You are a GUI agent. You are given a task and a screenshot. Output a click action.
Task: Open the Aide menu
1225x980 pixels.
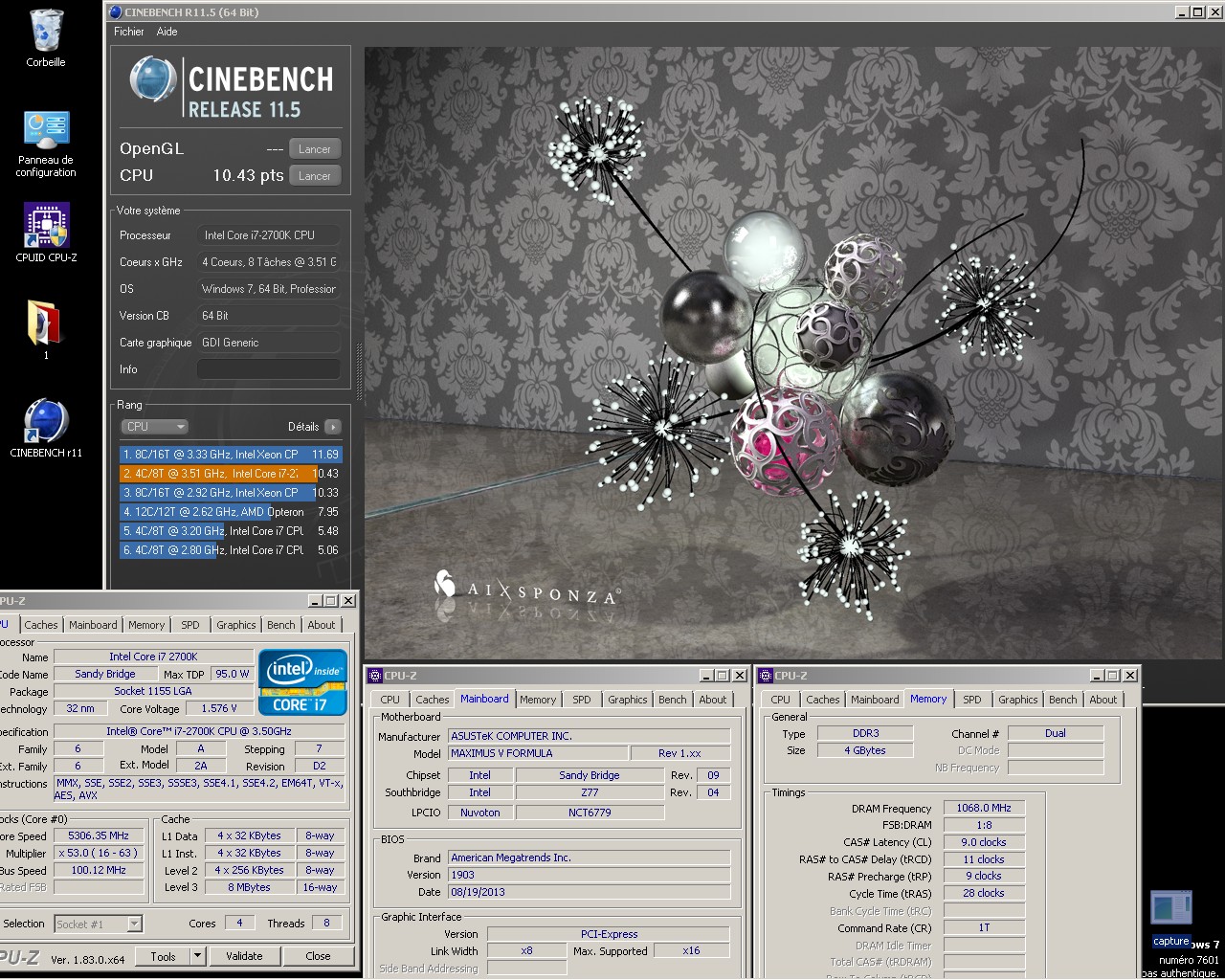(x=167, y=32)
